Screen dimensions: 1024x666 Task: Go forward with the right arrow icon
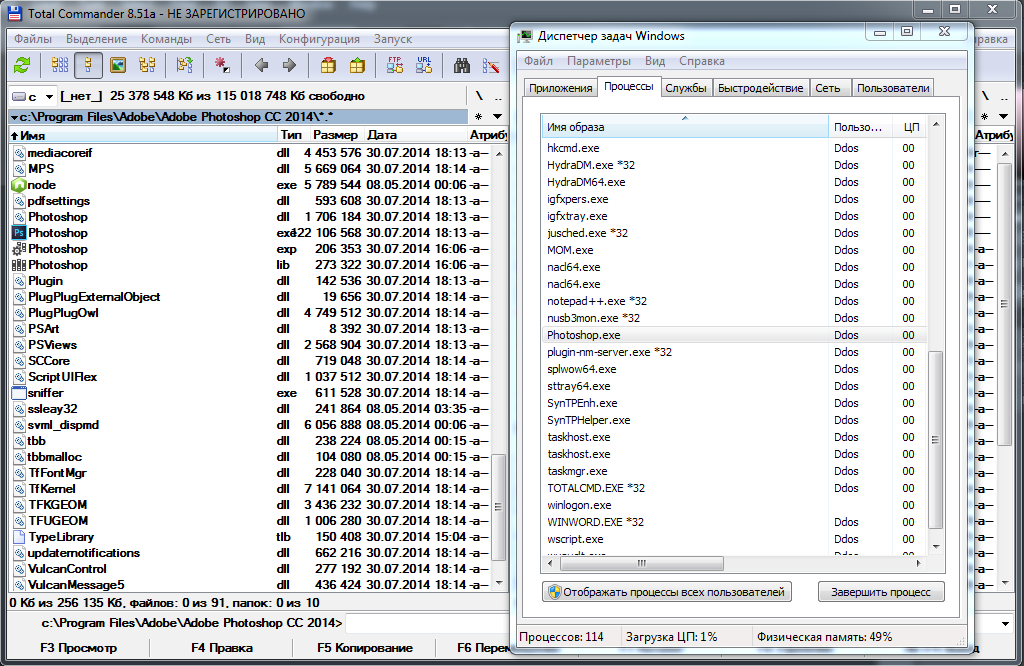[x=289, y=65]
